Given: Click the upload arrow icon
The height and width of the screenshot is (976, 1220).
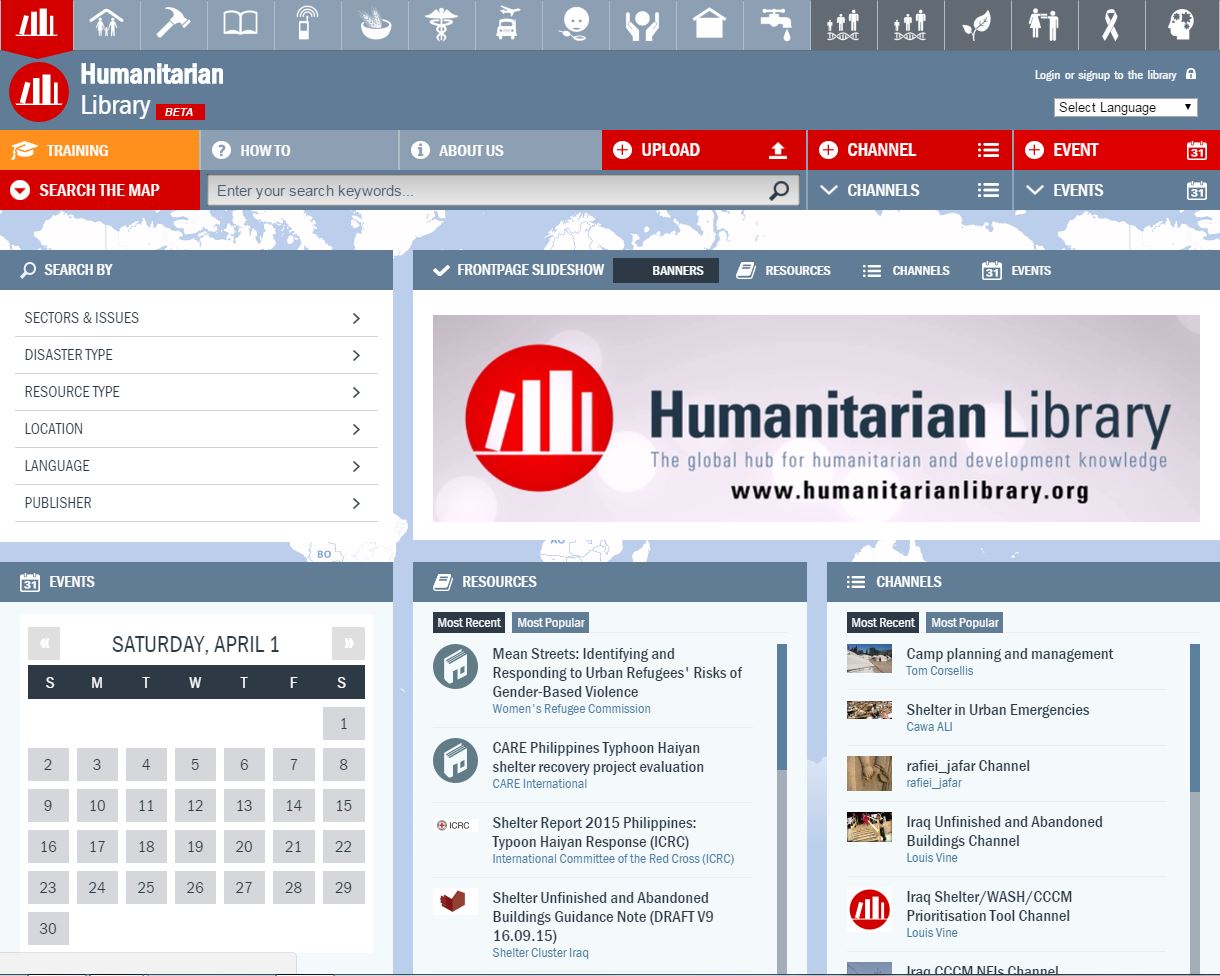Looking at the screenshot, I should [778, 150].
